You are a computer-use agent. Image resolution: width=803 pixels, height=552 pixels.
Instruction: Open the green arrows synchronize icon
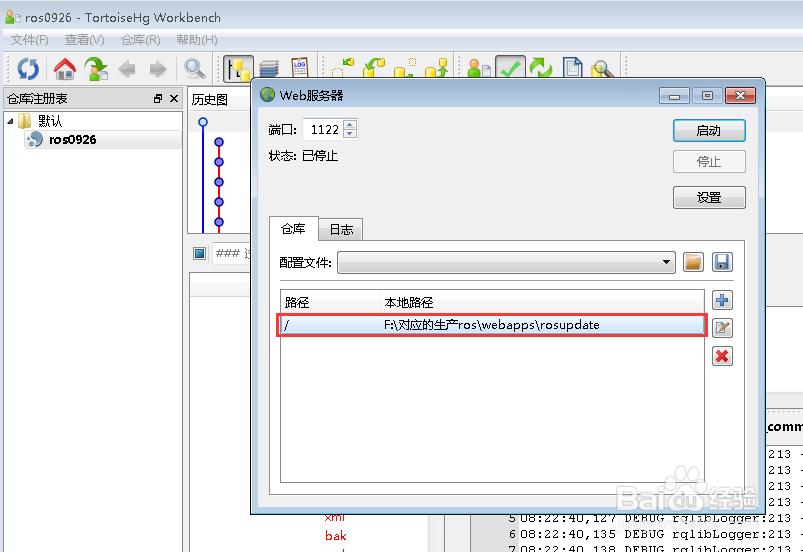(x=541, y=68)
